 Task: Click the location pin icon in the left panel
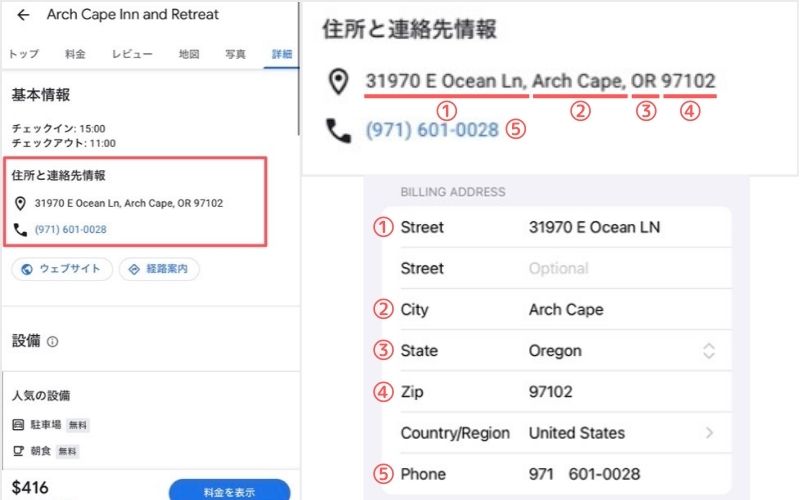tap(20, 204)
